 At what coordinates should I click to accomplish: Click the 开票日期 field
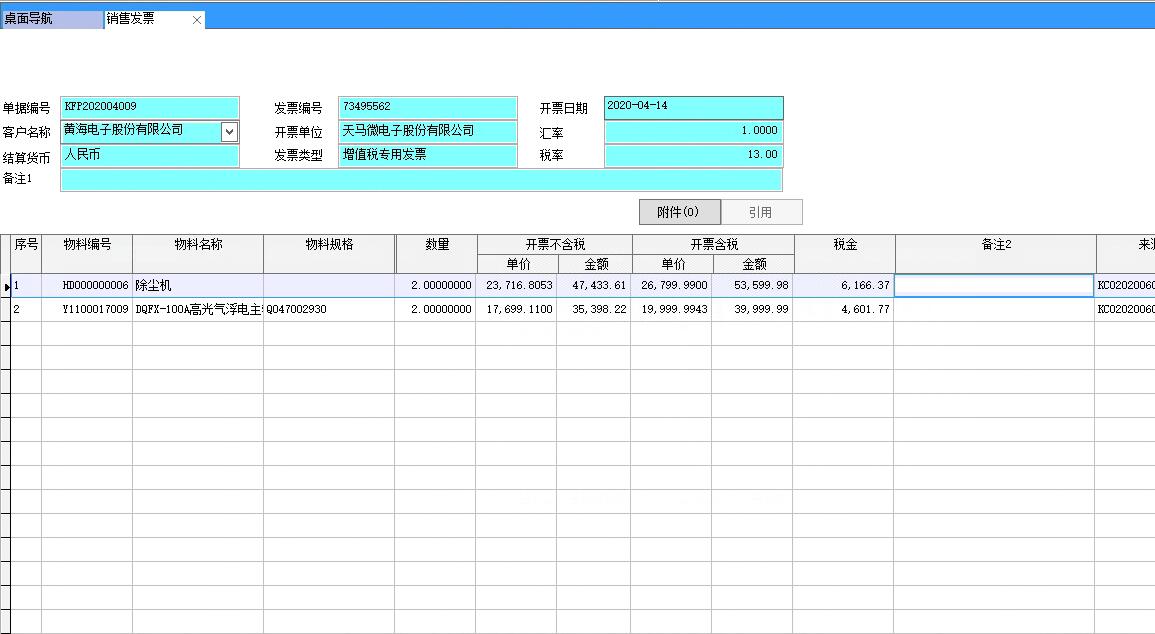click(x=693, y=107)
